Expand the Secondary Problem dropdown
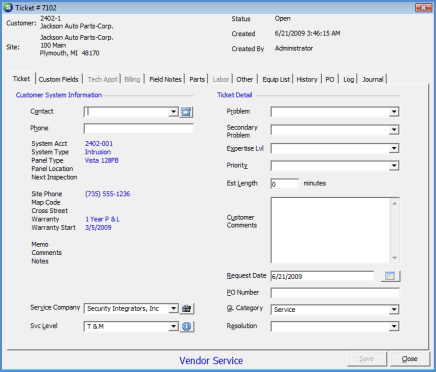 click(394, 130)
